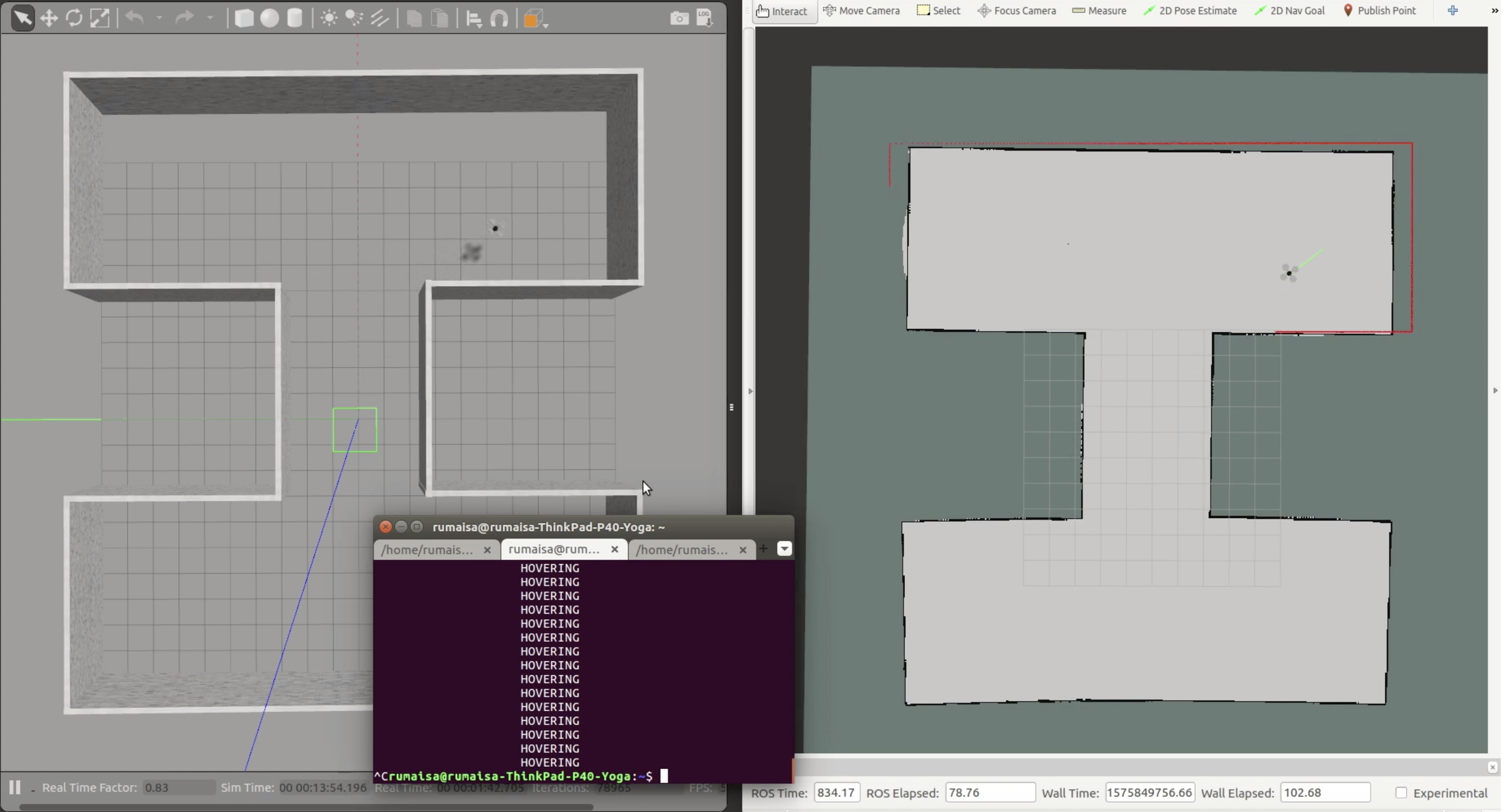Activate the Focus Camera tool in RViz

(1017, 10)
